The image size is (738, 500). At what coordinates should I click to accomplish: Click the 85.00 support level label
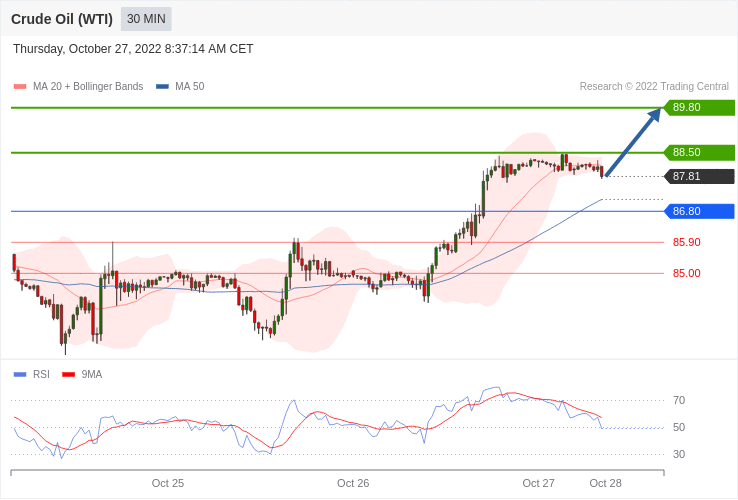(x=686, y=274)
